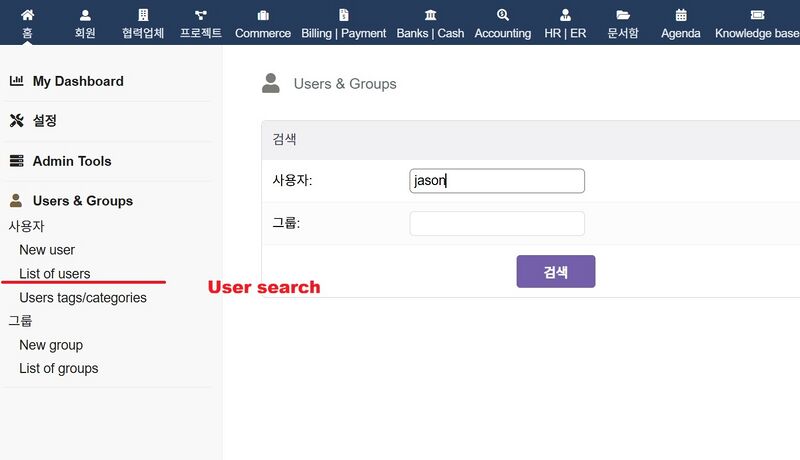
Task: Click the 문서함 folder icon
Action: point(623,15)
